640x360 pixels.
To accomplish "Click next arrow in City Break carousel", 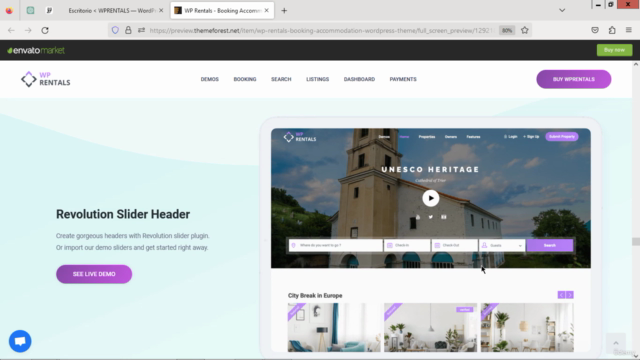I will [570, 295].
